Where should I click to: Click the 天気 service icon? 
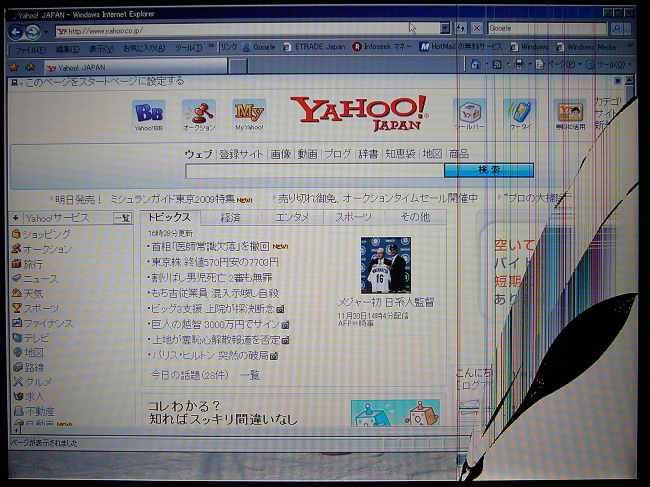pos(16,293)
